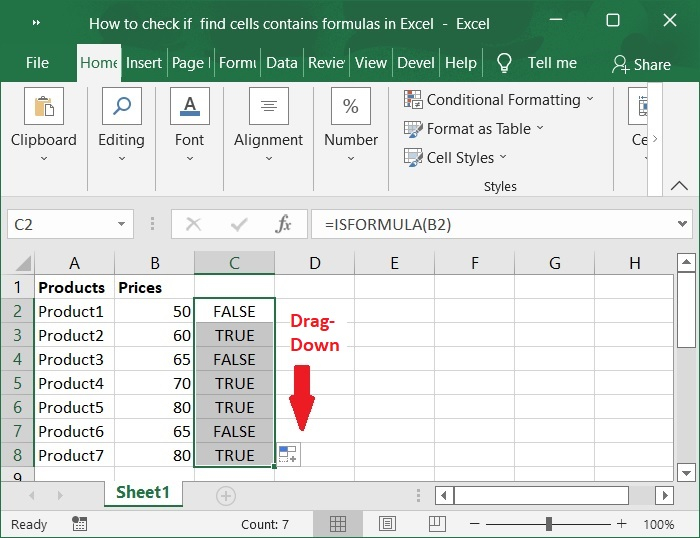Click the Tell me lightbulb icon
Screen dimensions: 700x538
click(x=504, y=63)
